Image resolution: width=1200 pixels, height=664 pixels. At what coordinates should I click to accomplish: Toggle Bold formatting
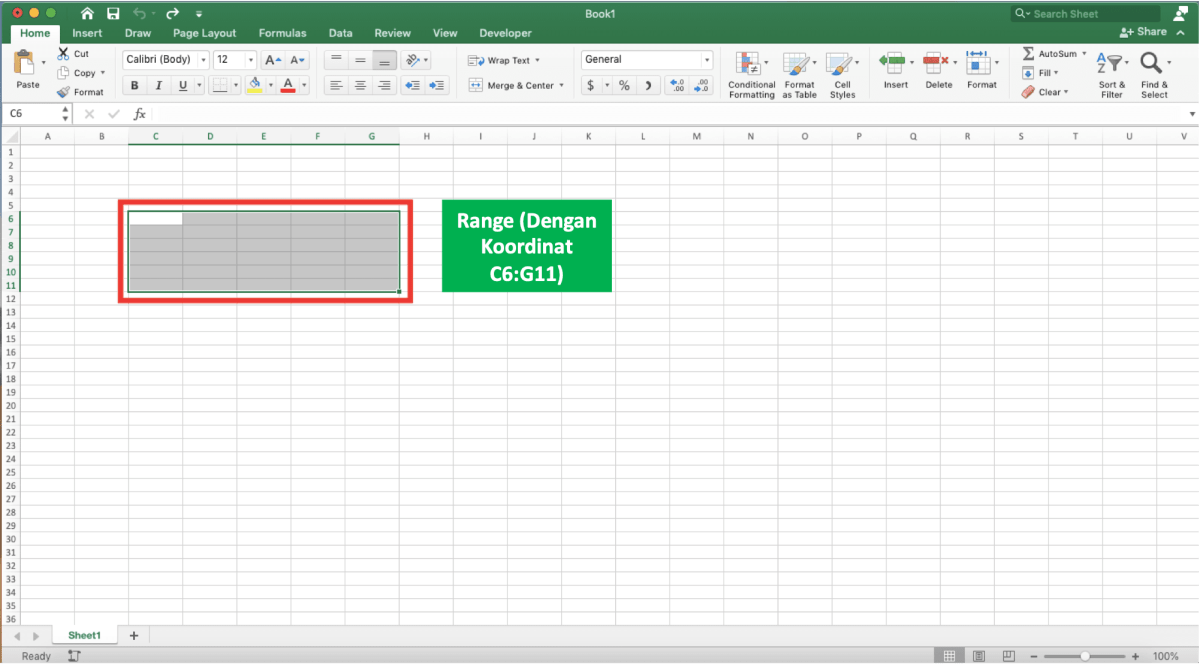coord(134,86)
